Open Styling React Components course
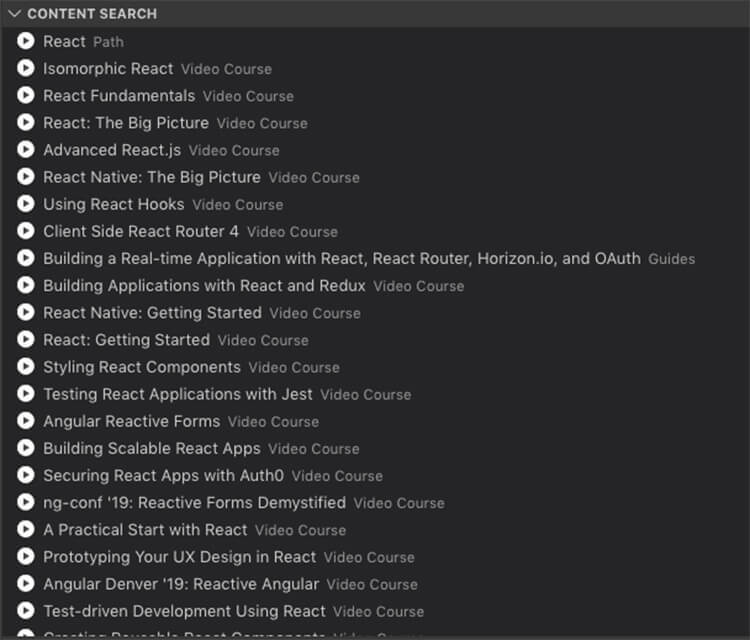750x640 pixels. coord(191,367)
